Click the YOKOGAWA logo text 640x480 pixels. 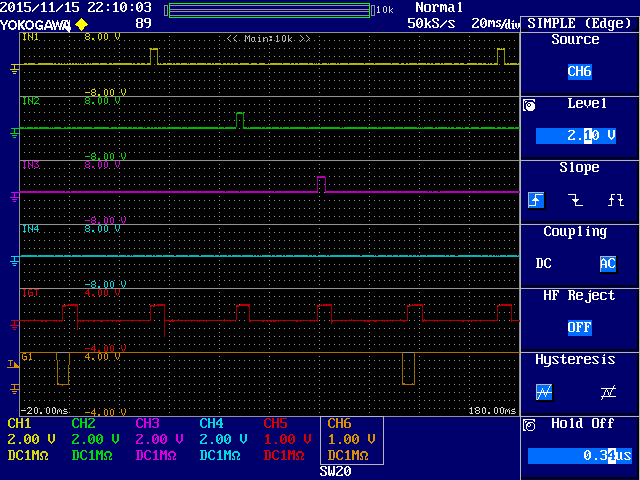point(35,25)
